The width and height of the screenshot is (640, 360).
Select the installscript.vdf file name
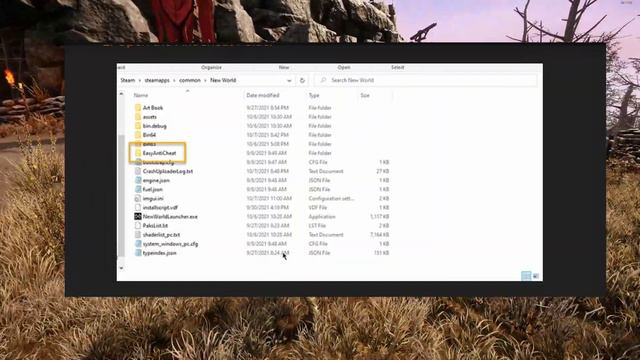[x=160, y=207]
